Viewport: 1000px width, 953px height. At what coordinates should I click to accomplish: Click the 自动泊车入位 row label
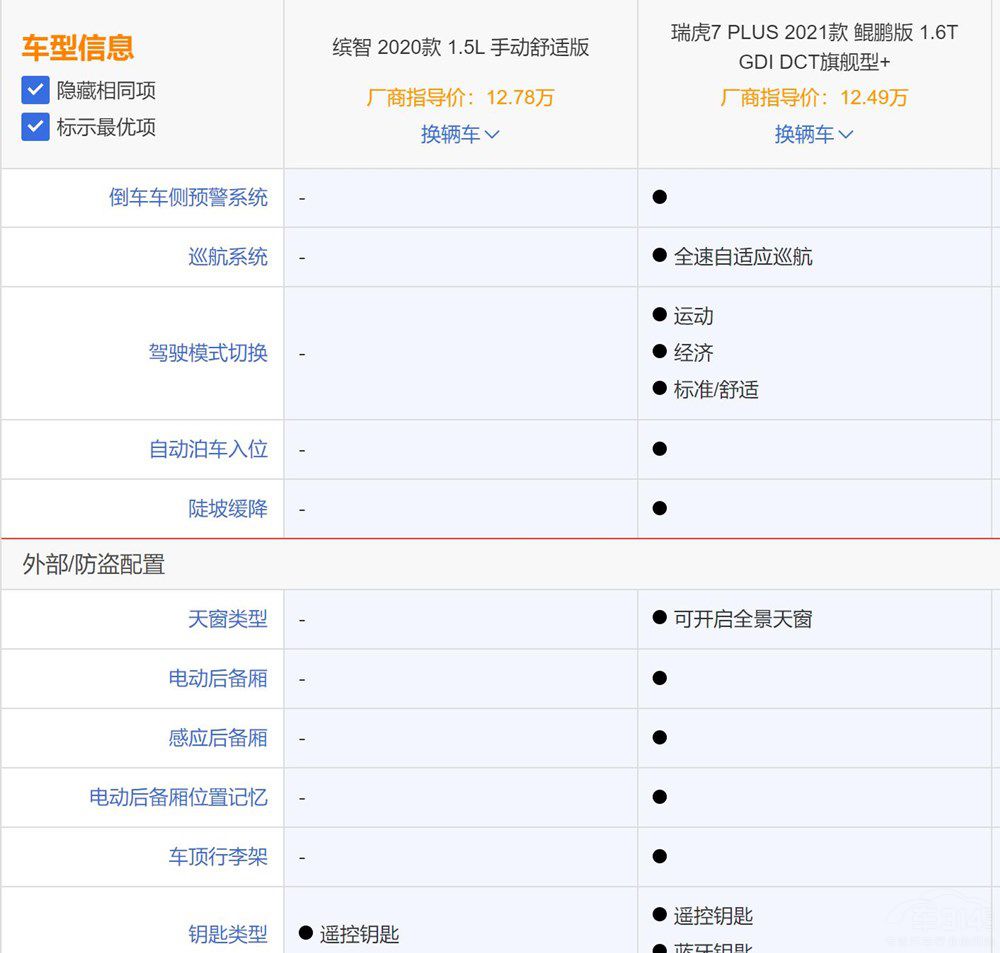point(208,449)
